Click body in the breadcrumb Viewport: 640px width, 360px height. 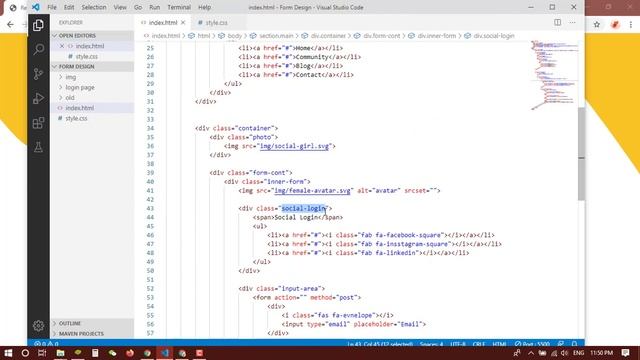click(x=234, y=36)
